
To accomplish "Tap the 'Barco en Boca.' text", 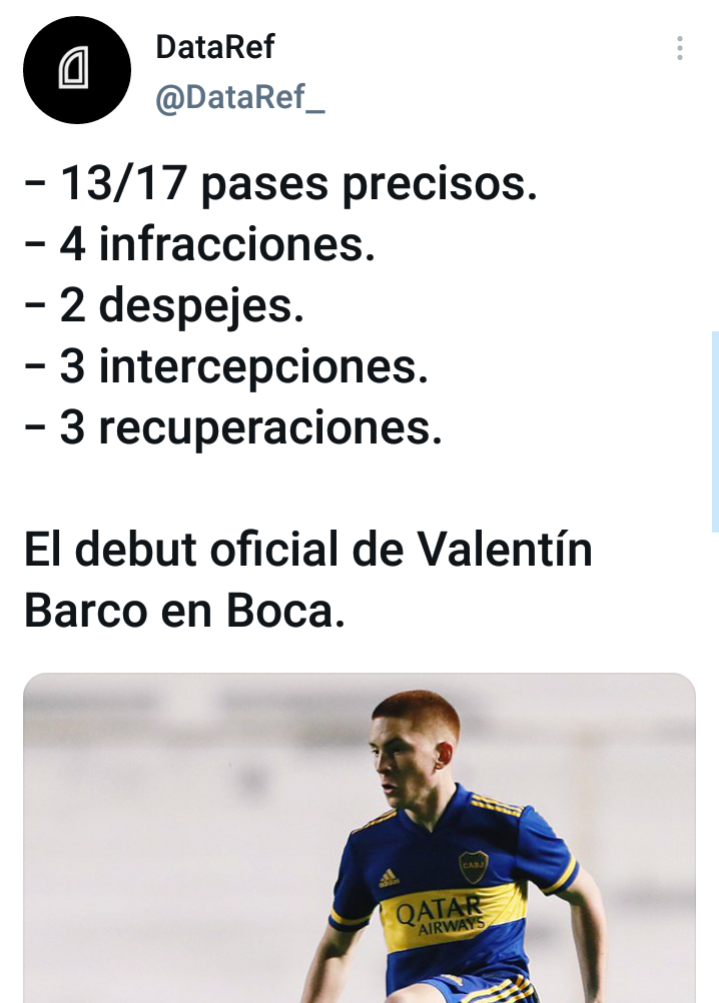I will coord(185,610).
